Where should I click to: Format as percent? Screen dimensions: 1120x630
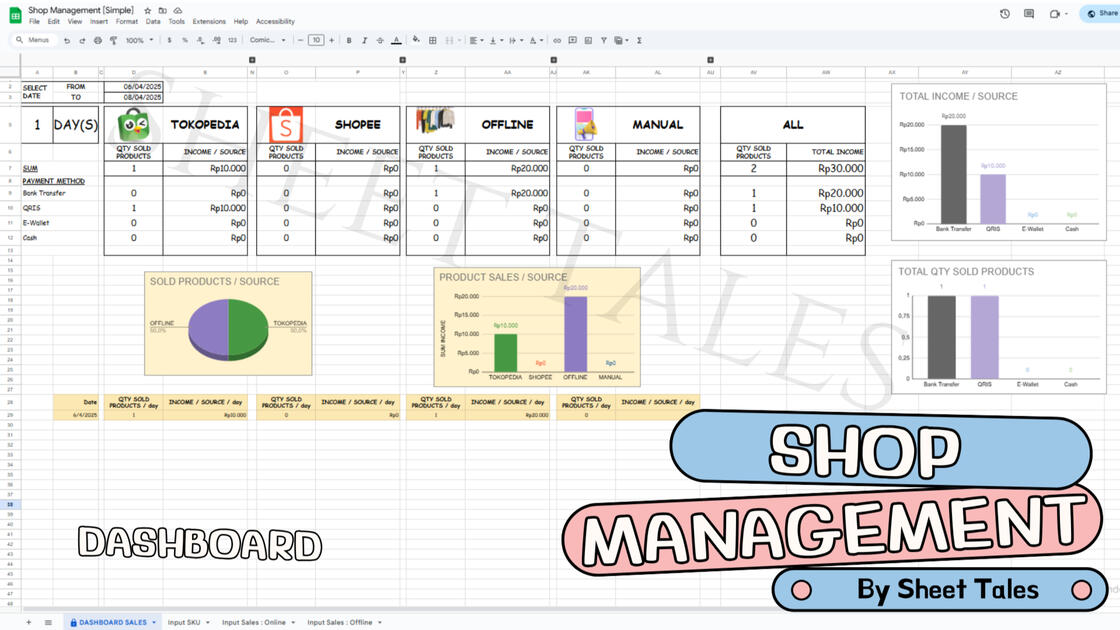click(184, 41)
